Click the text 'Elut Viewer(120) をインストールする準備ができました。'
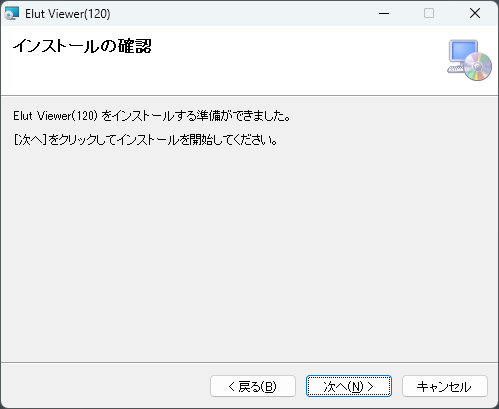Screen dimensions: 499x409 point(152,116)
